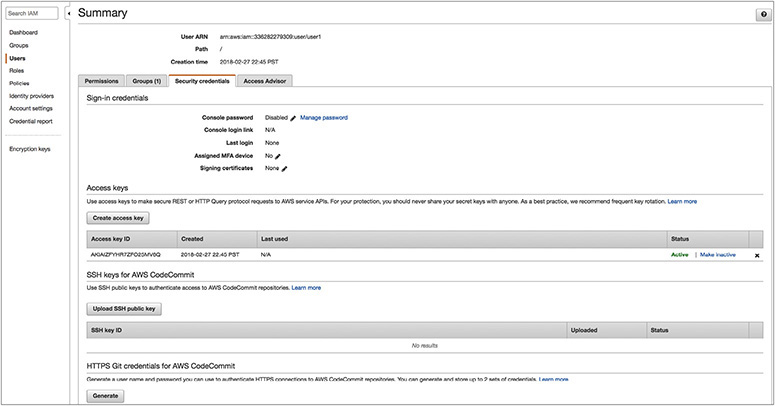The height and width of the screenshot is (406, 775).
Task: Collapse the left navigation sidebar arrow
Action: (x=68, y=13)
